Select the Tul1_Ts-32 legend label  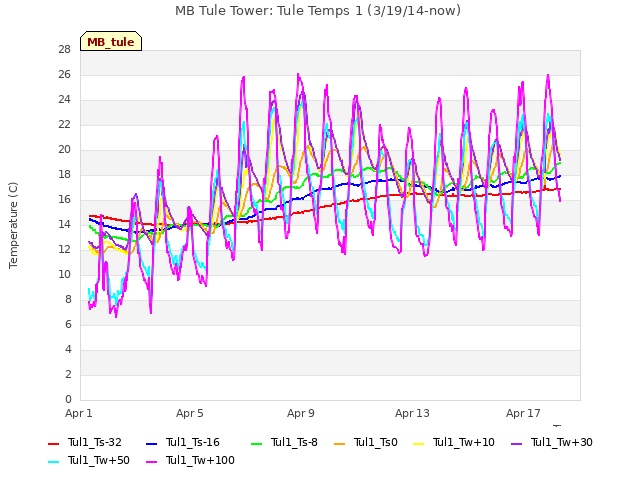point(95,442)
